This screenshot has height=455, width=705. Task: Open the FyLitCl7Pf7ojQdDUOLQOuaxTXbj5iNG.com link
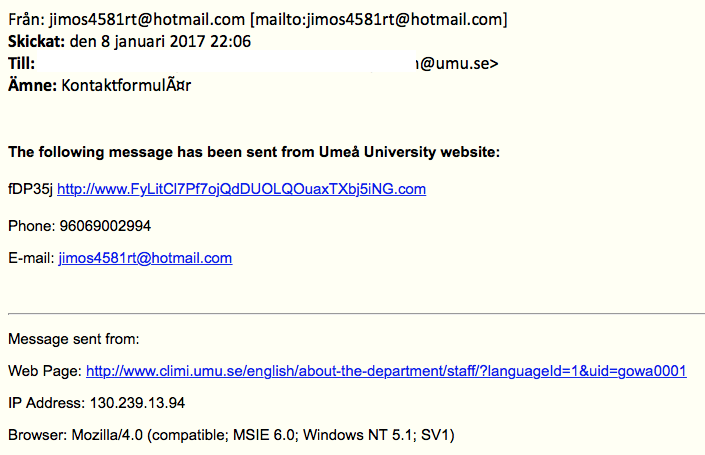pyautogui.click(x=242, y=189)
